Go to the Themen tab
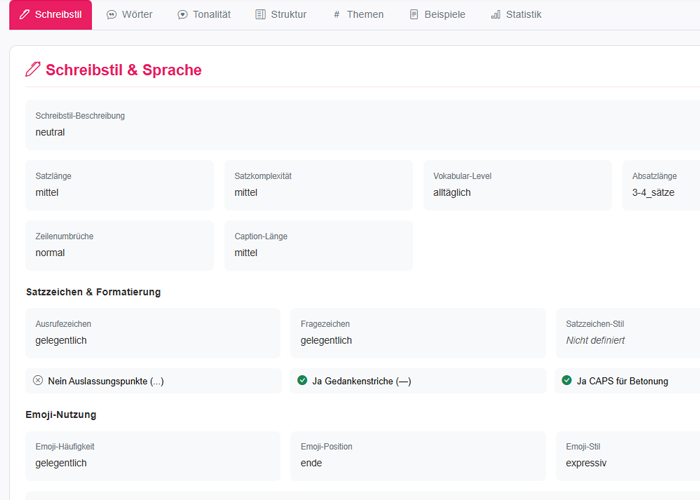Viewport: 700px width, 500px height. tap(358, 15)
